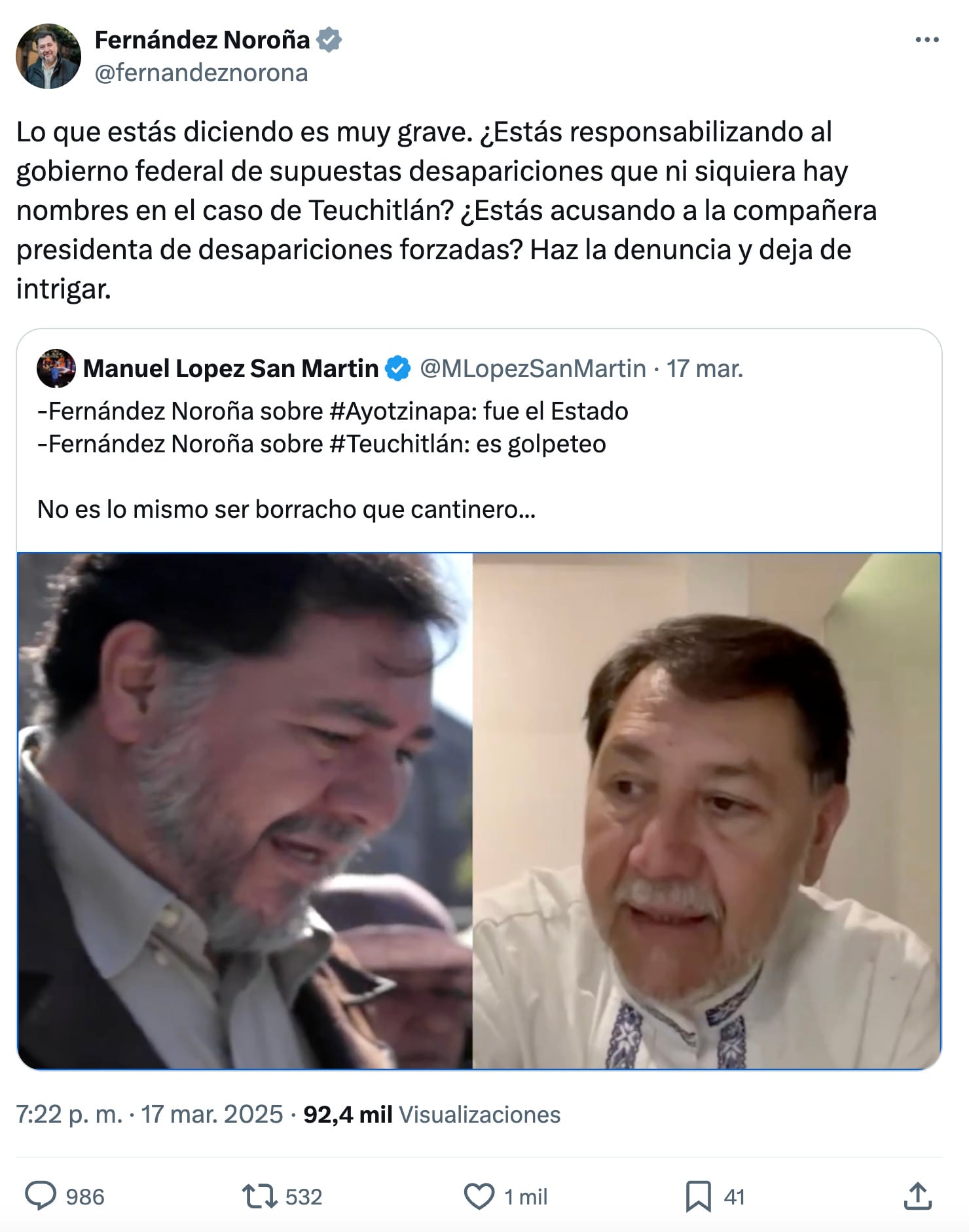Open Manuel Lopez San Martin's small avatar

point(56,369)
